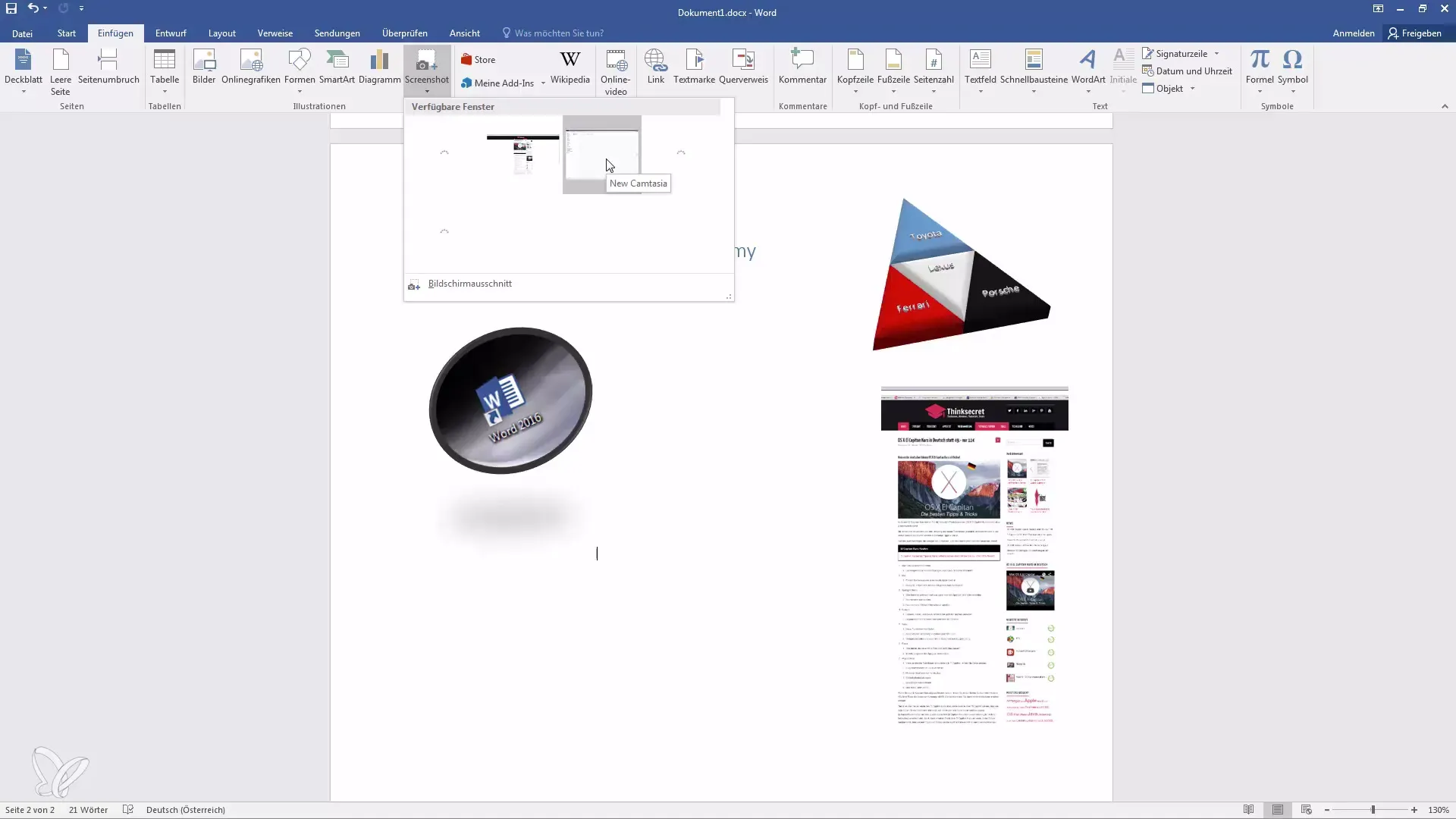Switch to the Ansicht tab

(465, 33)
